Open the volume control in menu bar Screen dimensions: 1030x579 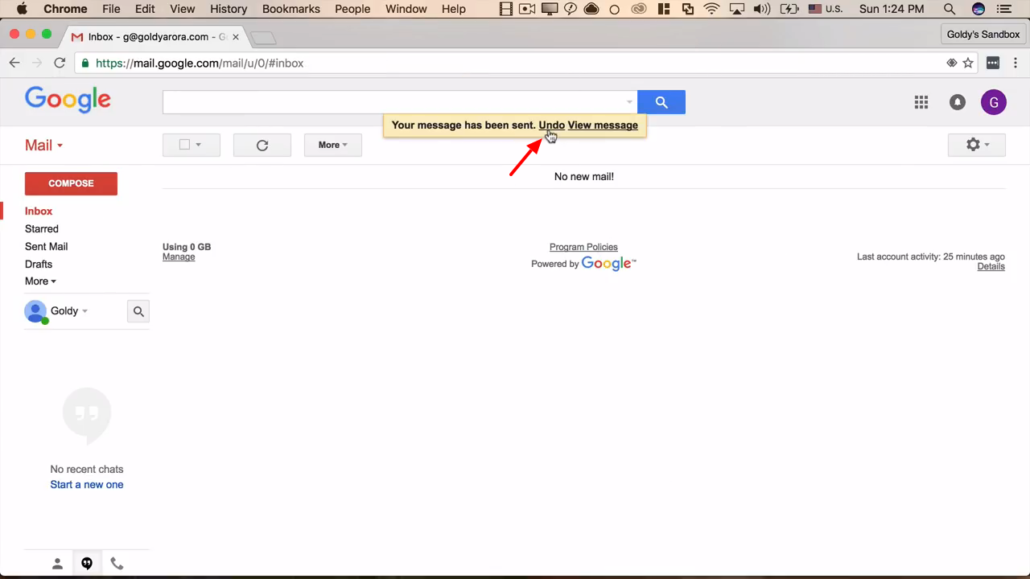(761, 9)
